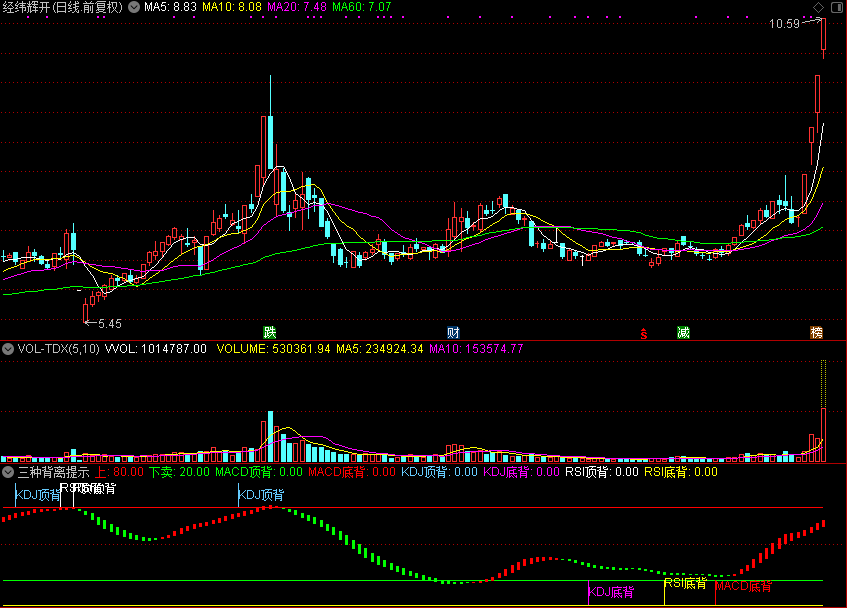Click the diamond icon at top right

(x=818, y=7)
